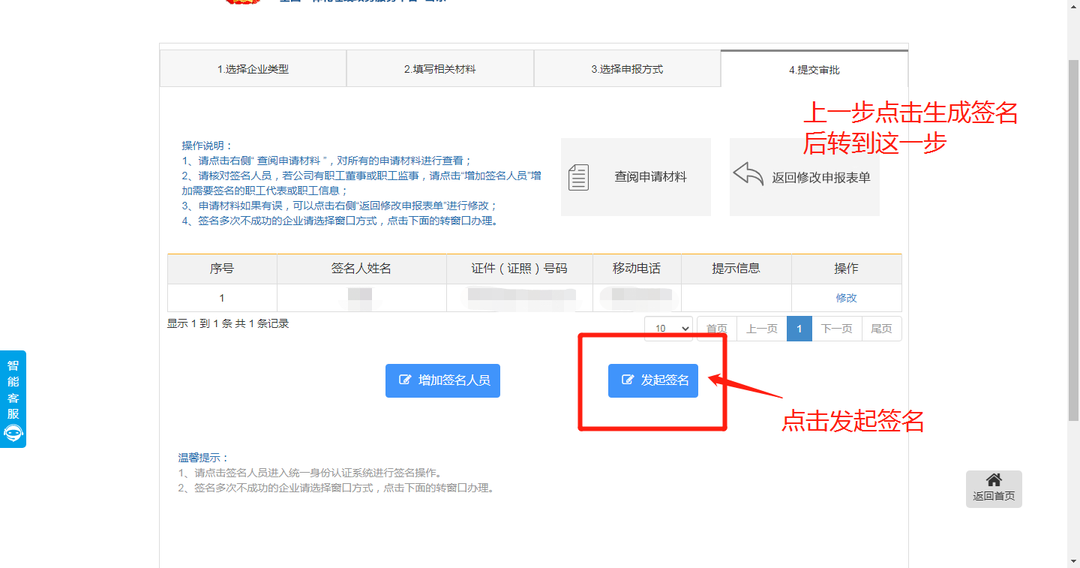Screen dimensions: 1080x568
Task: Click 下一页 pagination button
Action: [836, 328]
